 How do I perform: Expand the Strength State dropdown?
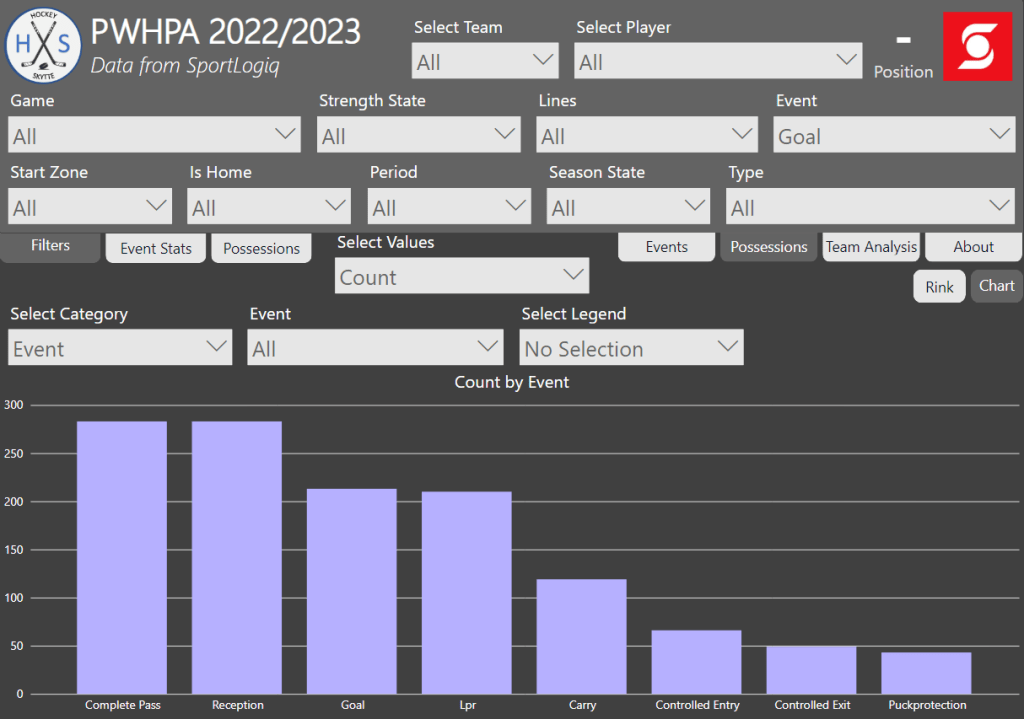tap(418, 135)
